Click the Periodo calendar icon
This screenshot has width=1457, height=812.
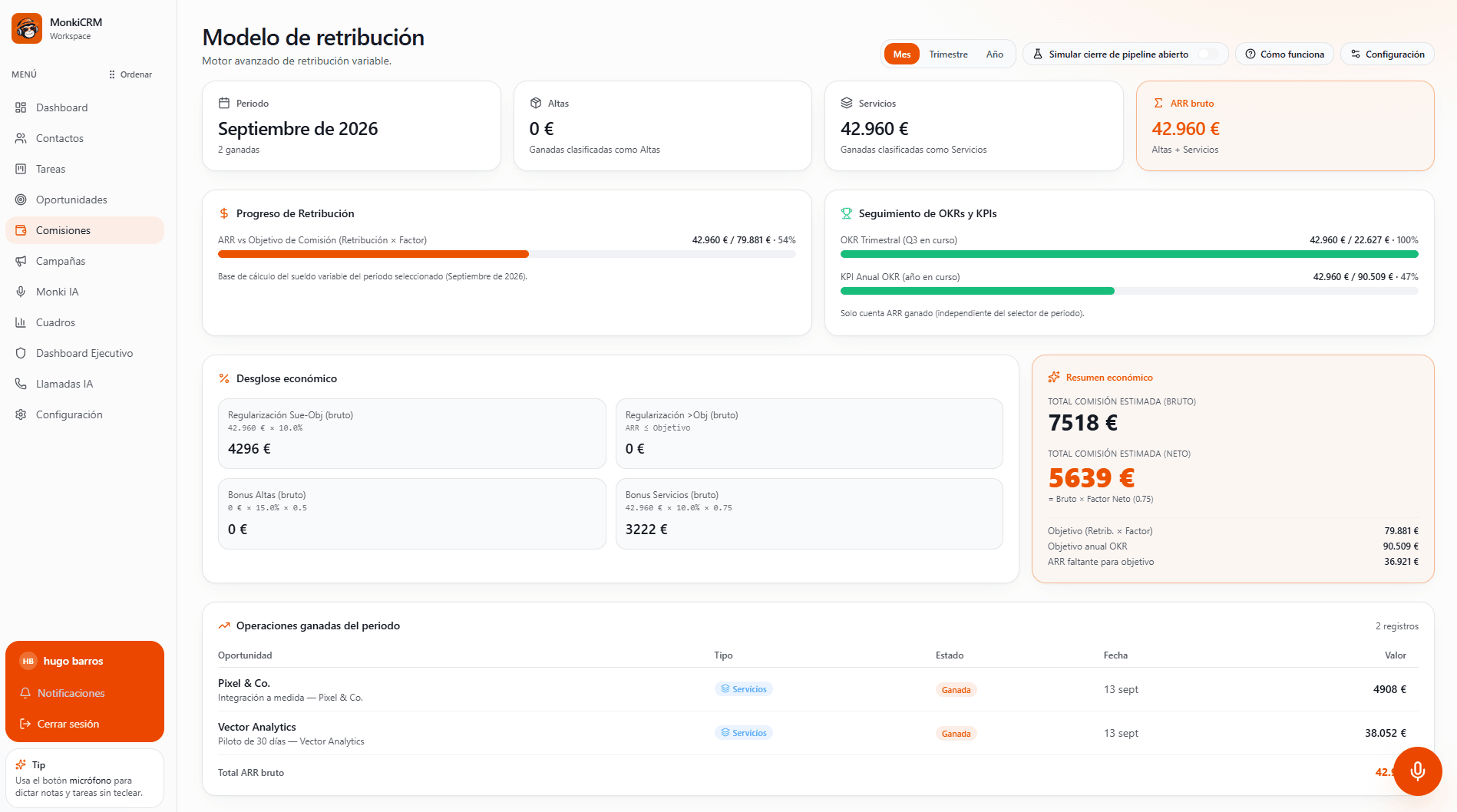(224, 103)
